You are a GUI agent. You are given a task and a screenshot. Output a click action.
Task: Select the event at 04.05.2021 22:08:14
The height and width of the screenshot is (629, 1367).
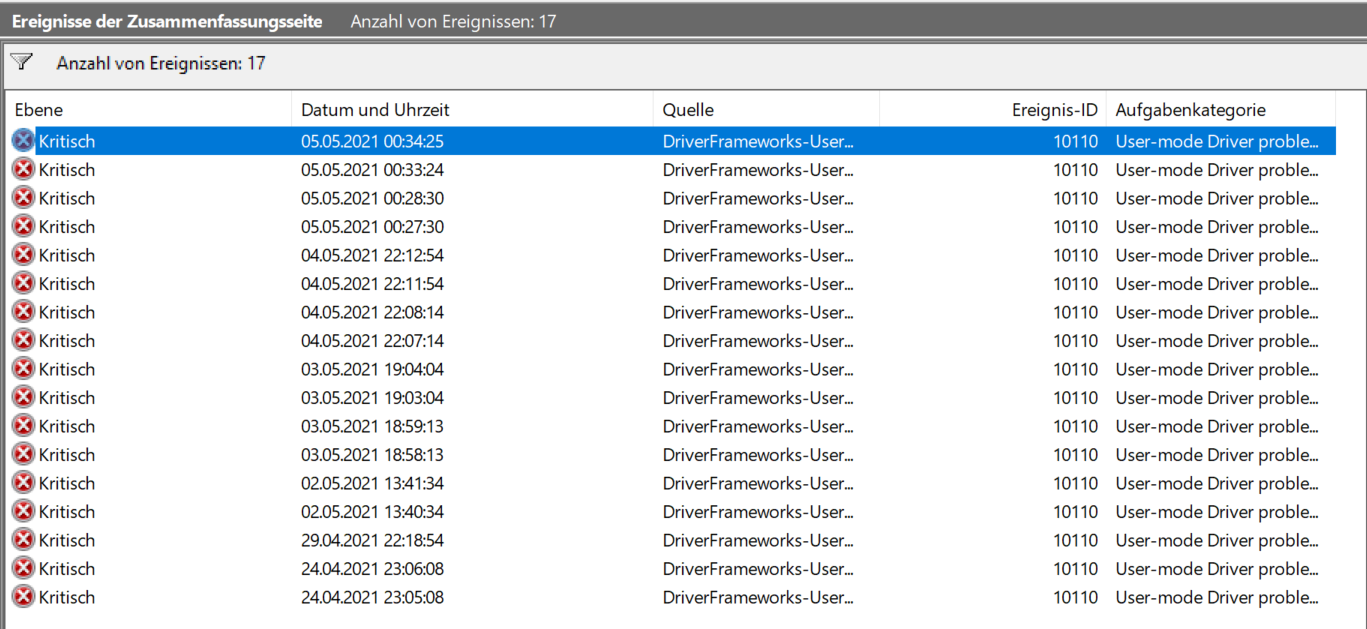pos(672,312)
